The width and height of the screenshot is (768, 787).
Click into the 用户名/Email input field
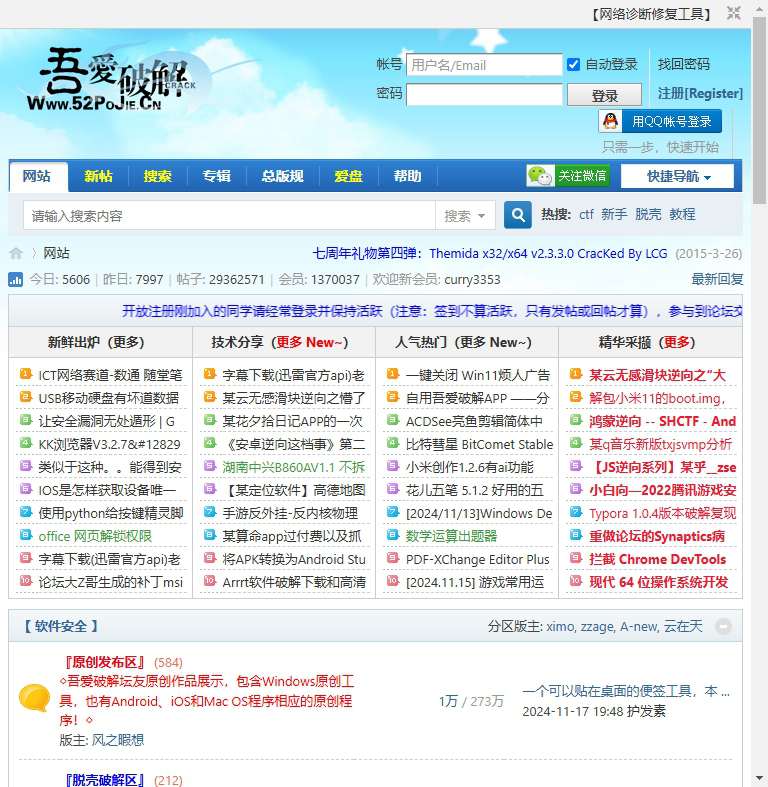coord(484,65)
